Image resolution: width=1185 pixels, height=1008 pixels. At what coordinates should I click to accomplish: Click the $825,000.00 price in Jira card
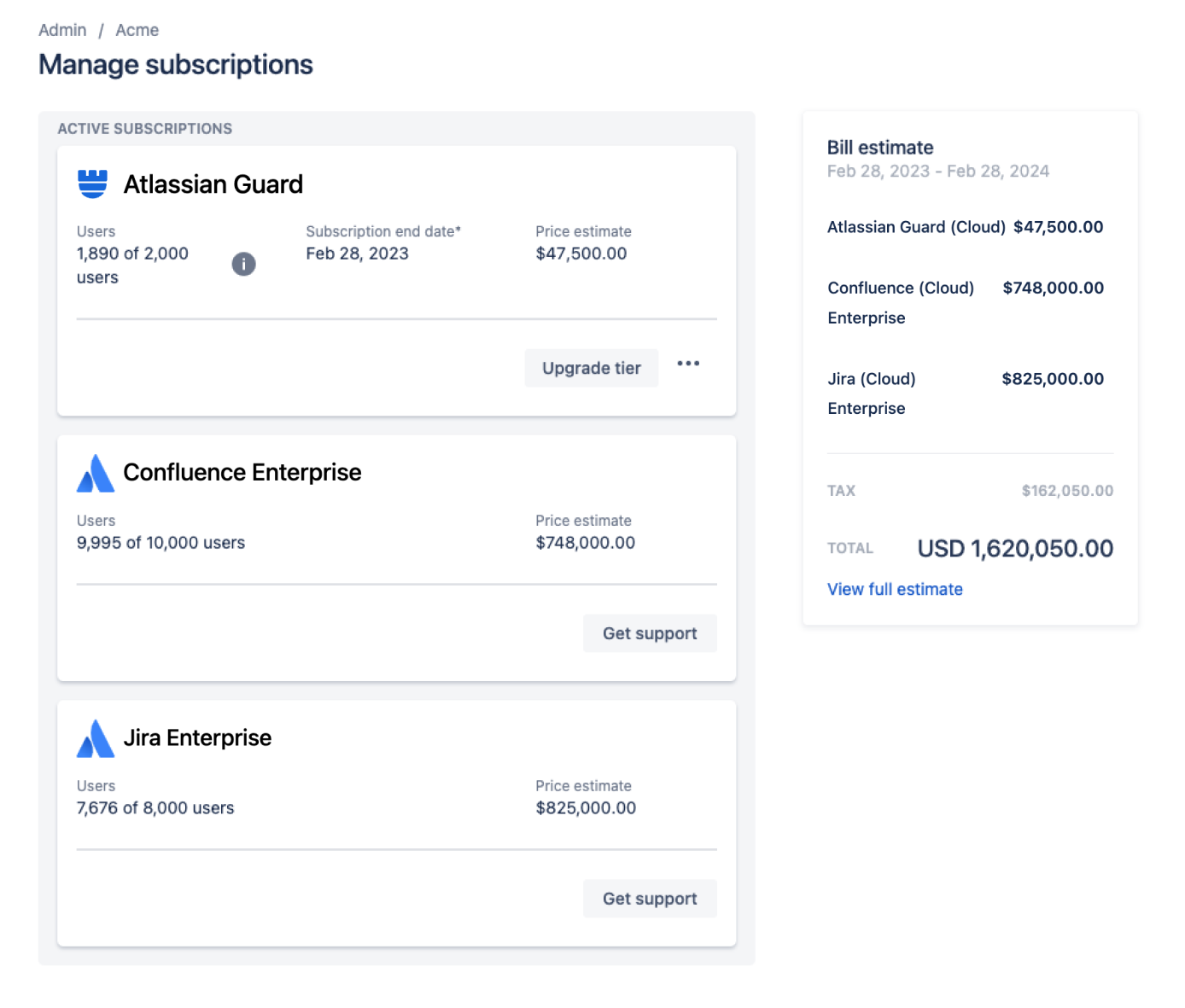586,808
